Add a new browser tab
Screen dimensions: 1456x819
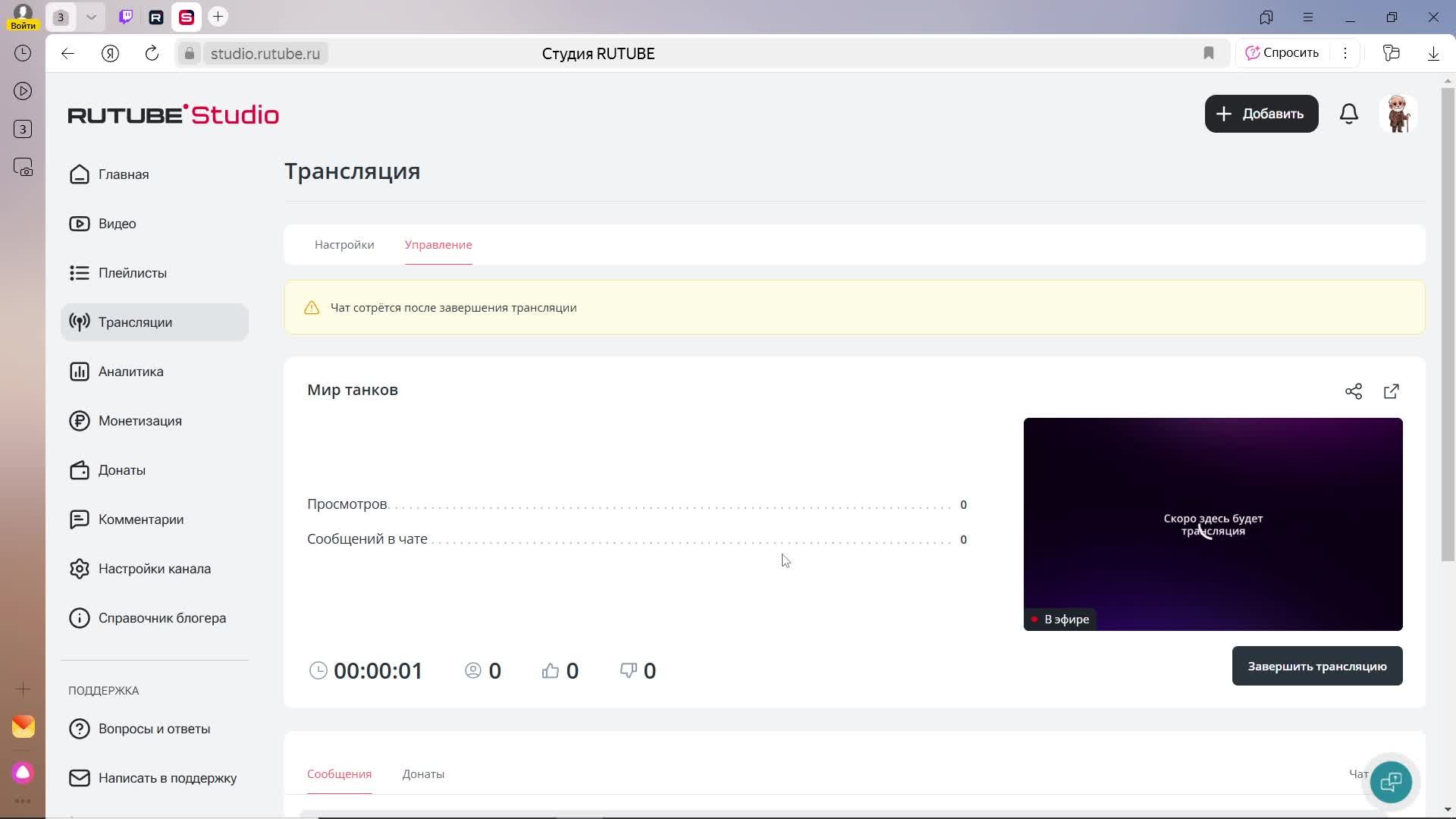click(x=218, y=17)
